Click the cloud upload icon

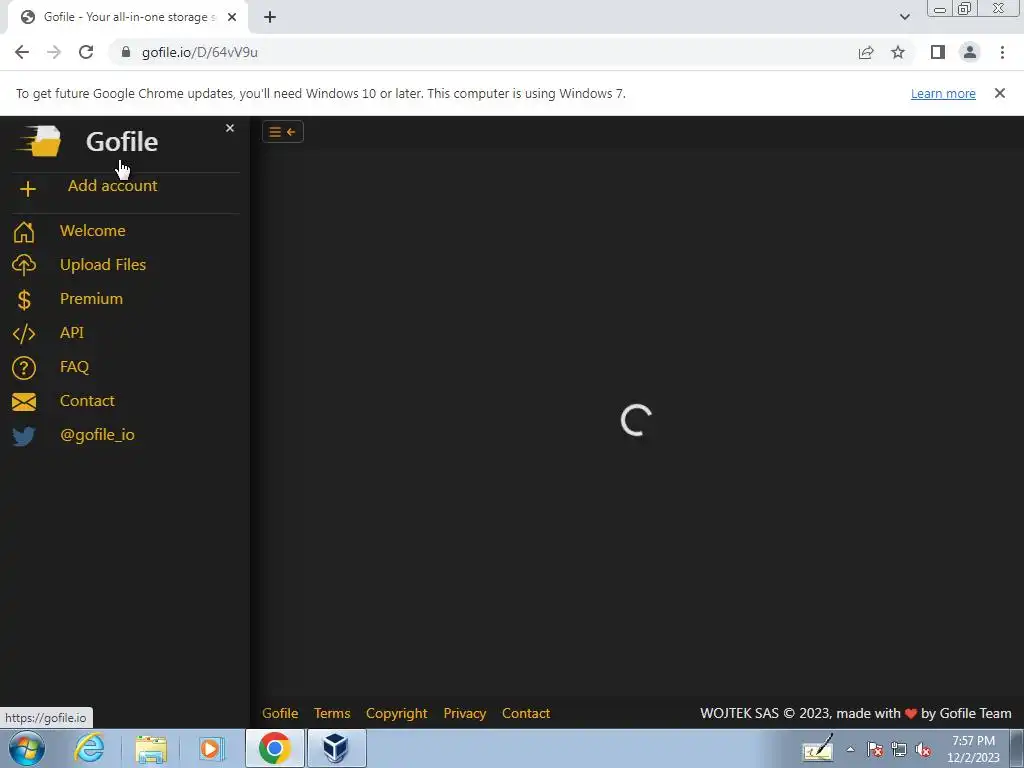coord(24,265)
